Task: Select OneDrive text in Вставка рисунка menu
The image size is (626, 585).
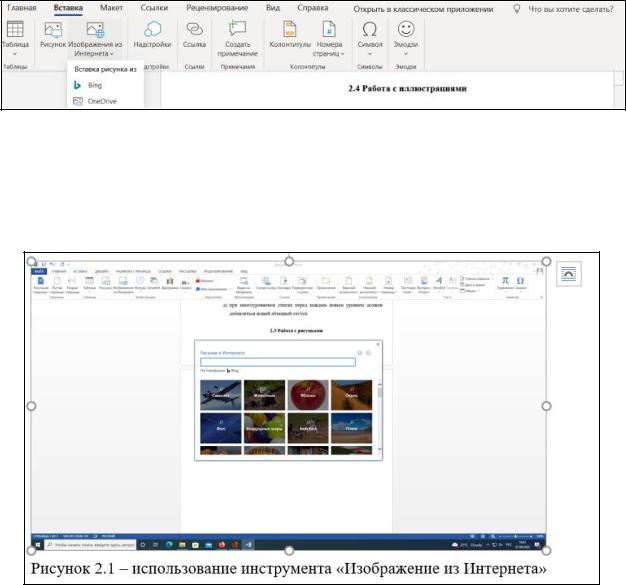Action: click(x=102, y=101)
